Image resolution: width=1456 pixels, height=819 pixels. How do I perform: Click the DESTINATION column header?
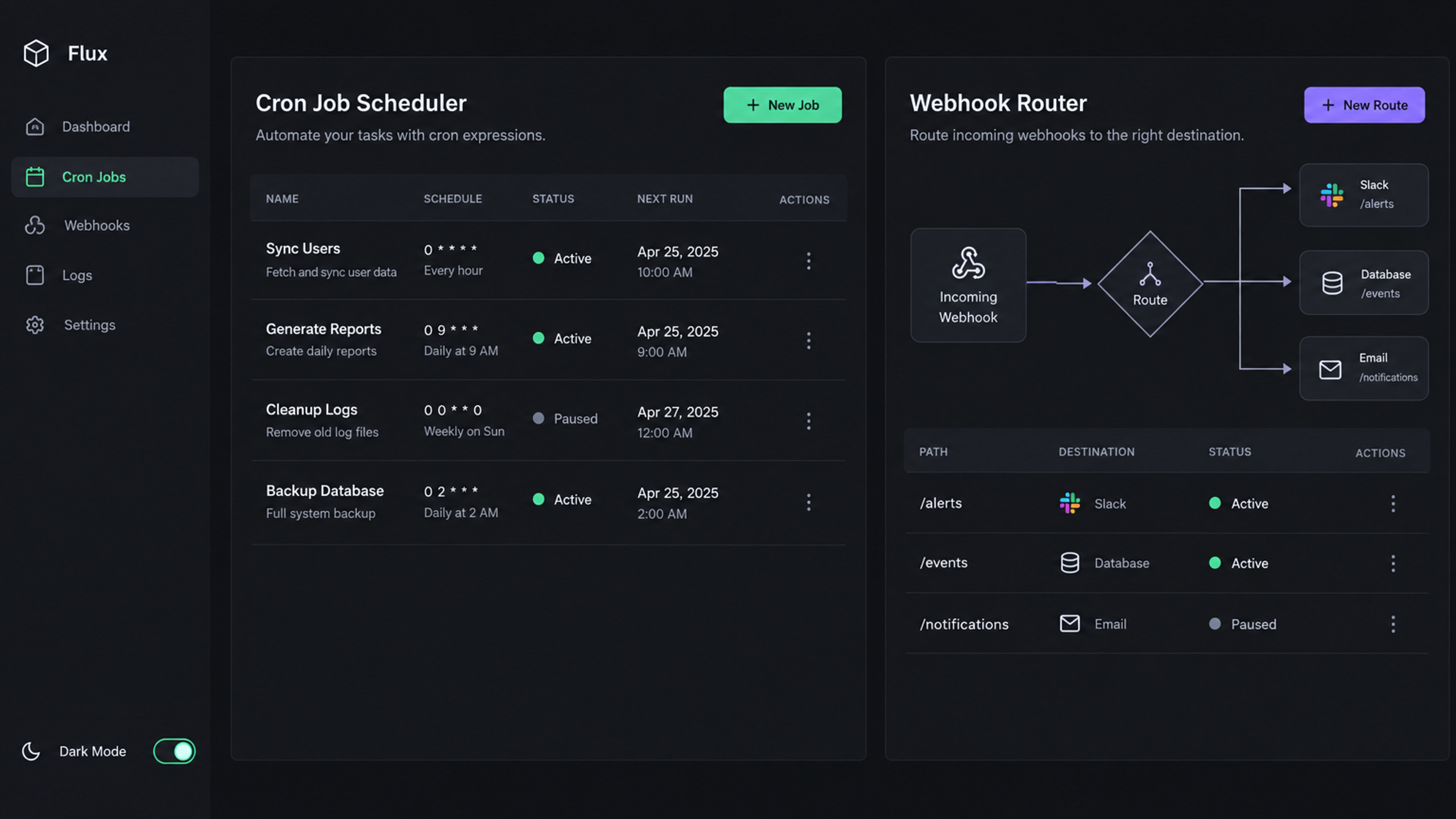click(1097, 452)
